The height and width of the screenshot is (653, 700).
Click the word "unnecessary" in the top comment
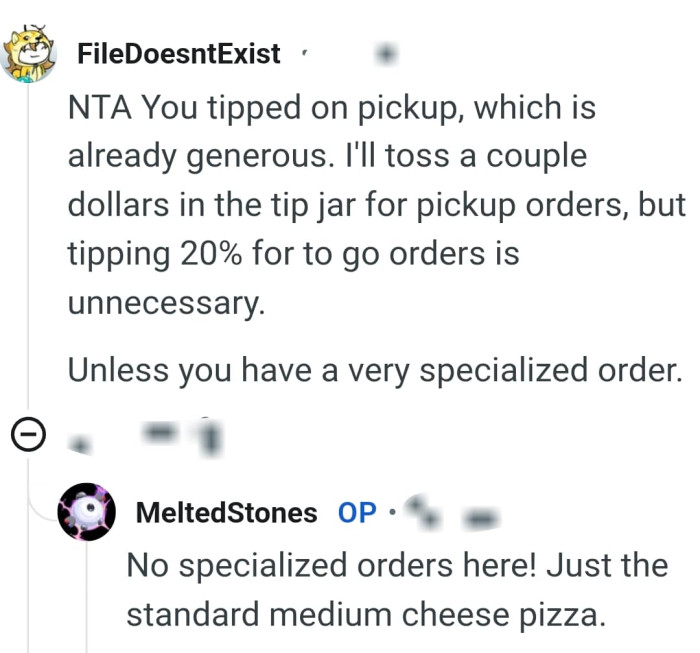(166, 304)
